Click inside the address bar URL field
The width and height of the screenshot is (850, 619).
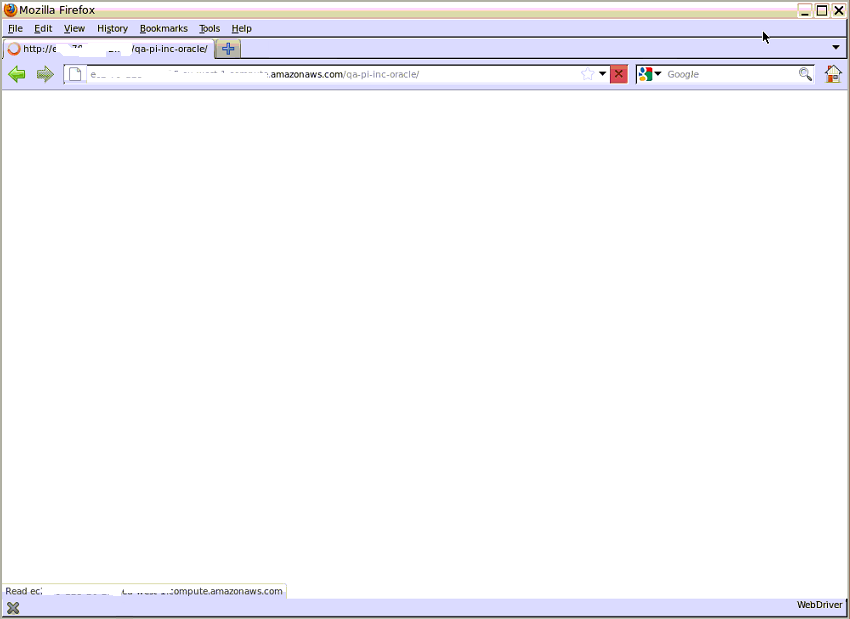point(330,74)
